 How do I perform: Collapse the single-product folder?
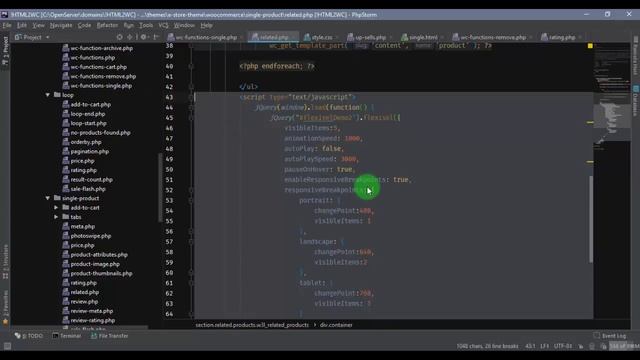coord(48,198)
